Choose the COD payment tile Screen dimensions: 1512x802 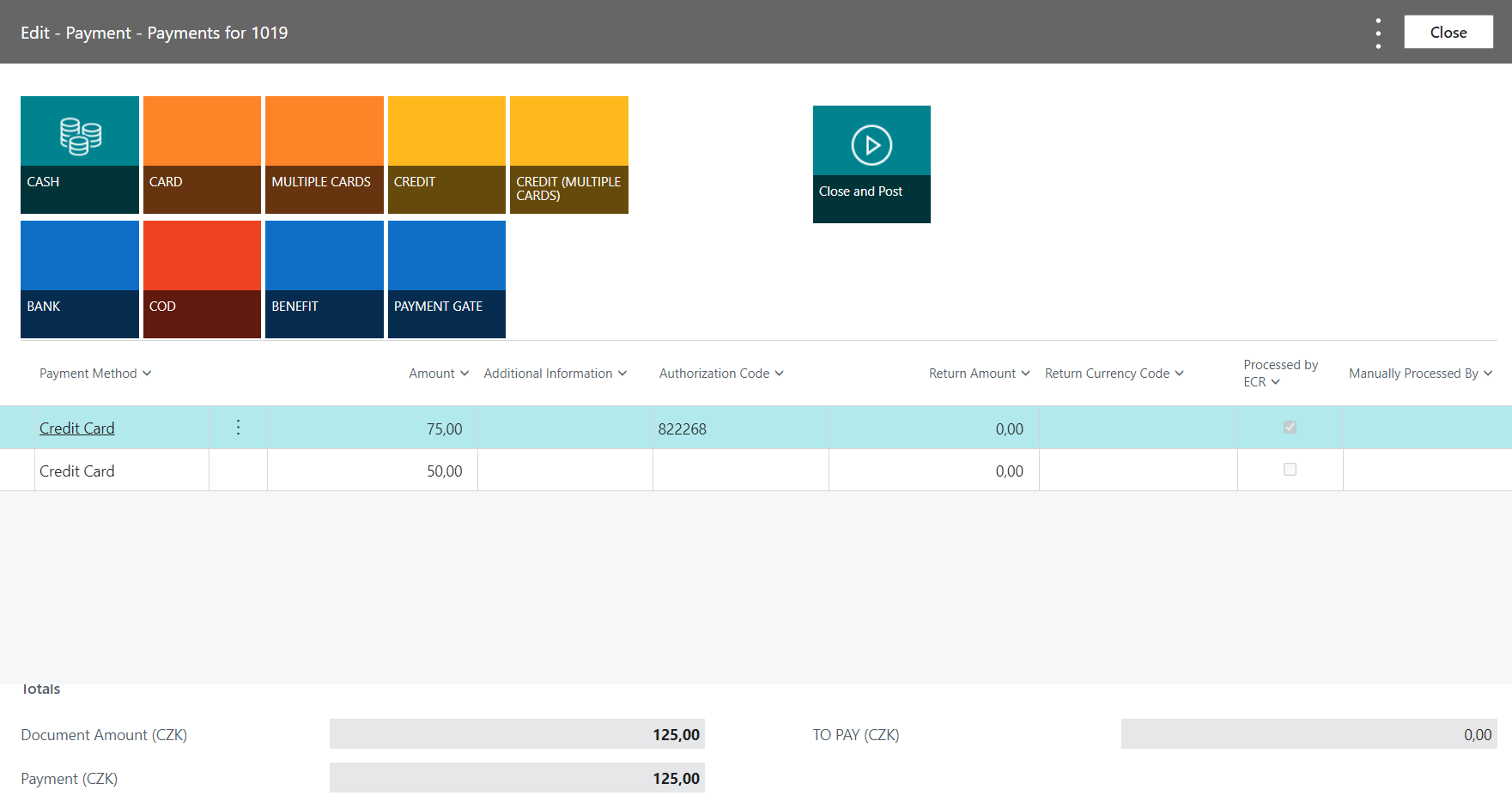click(x=202, y=279)
